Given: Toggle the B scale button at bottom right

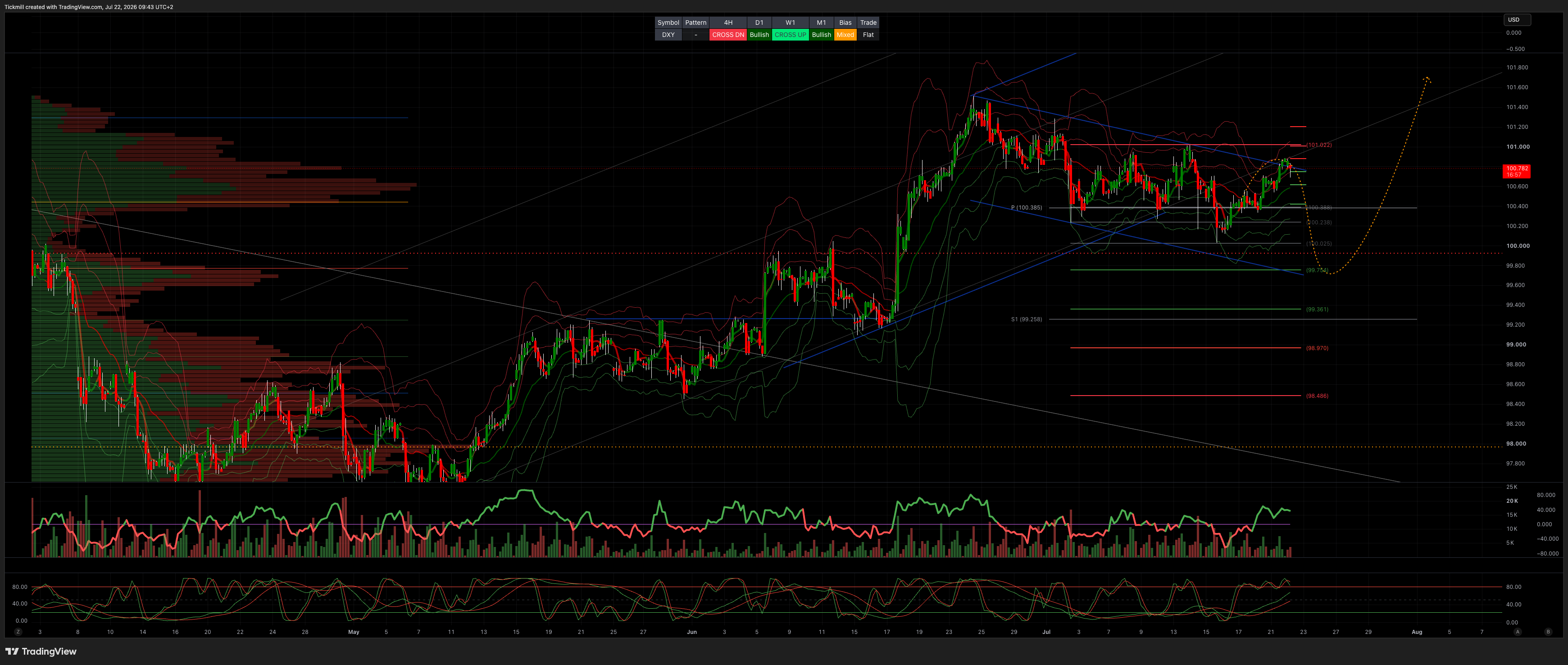Looking at the screenshot, I should point(1548,632).
